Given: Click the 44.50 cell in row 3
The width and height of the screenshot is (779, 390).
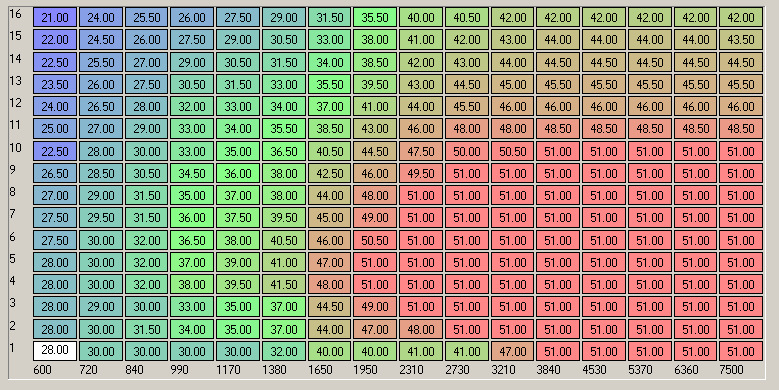Looking at the screenshot, I should click(x=329, y=307).
